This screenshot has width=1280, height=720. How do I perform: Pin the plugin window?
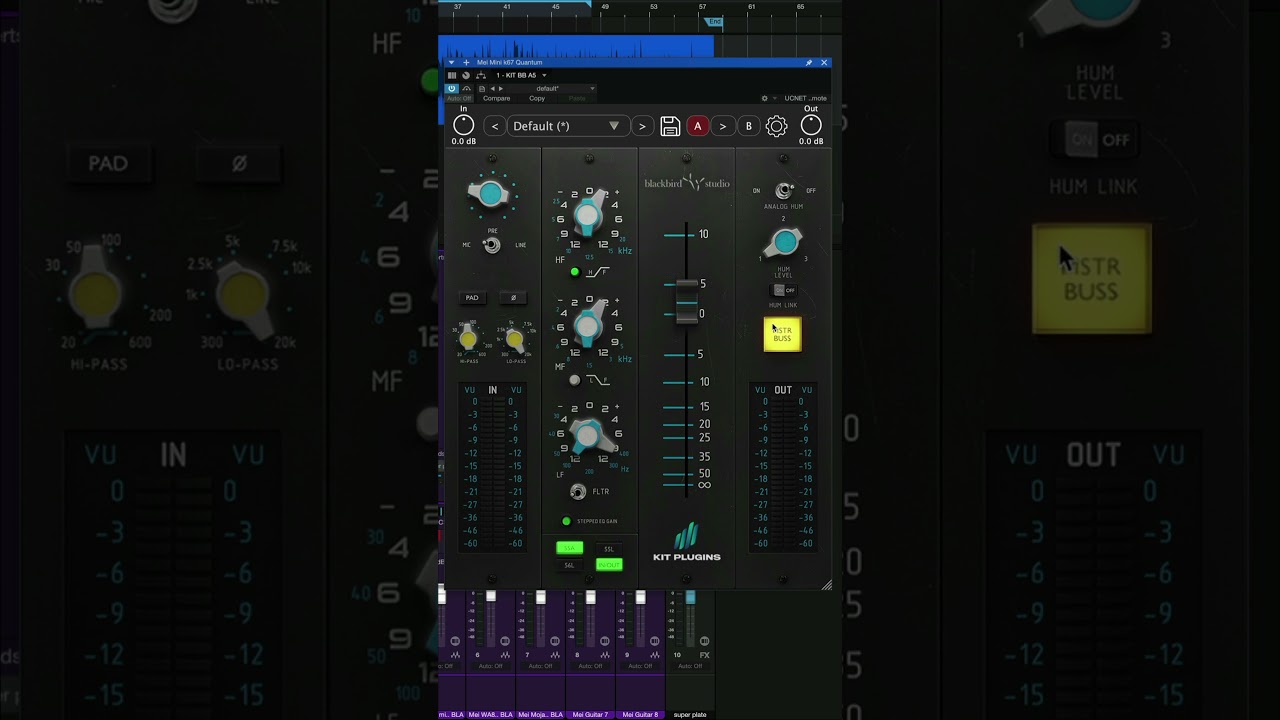(808, 63)
